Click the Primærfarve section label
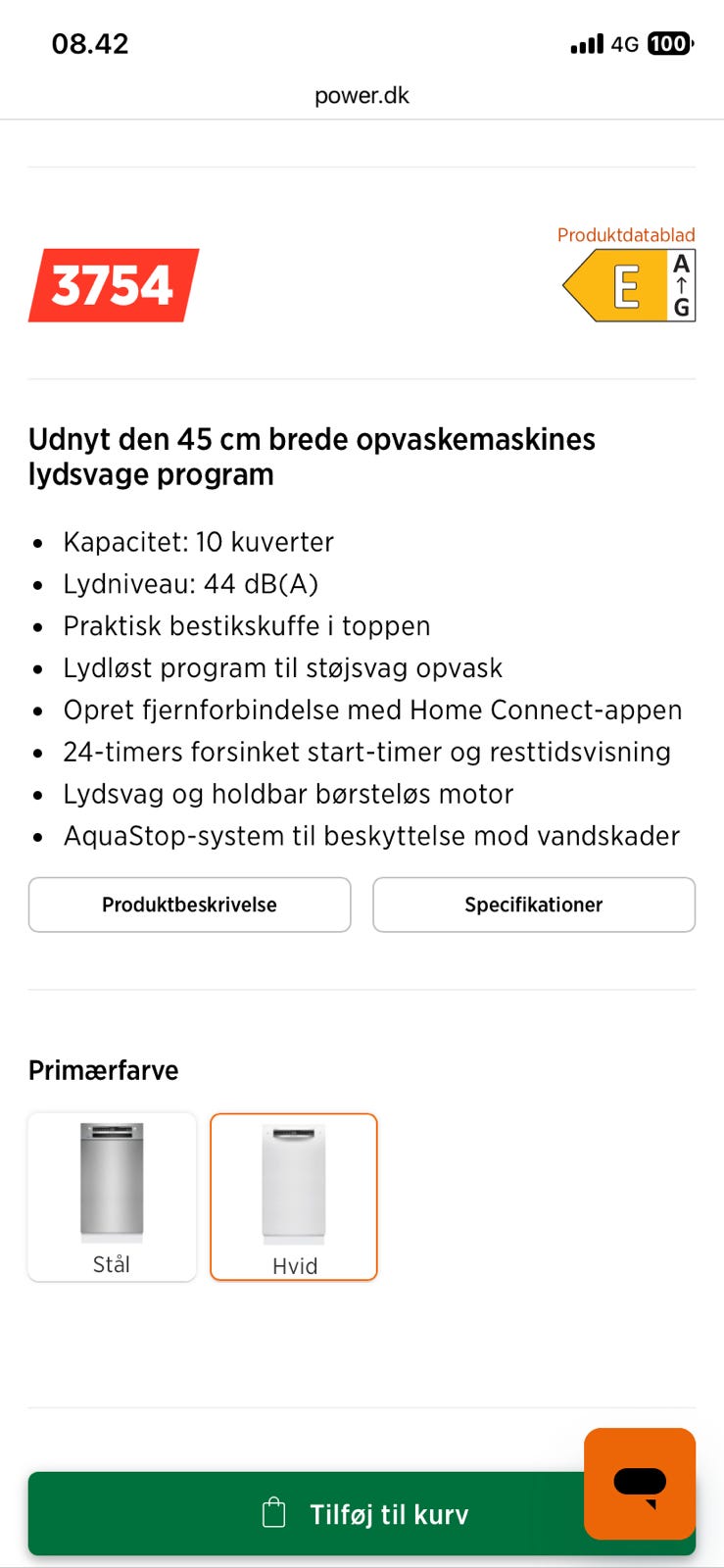Viewport: 724px width, 1568px height. pos(103,1070)
